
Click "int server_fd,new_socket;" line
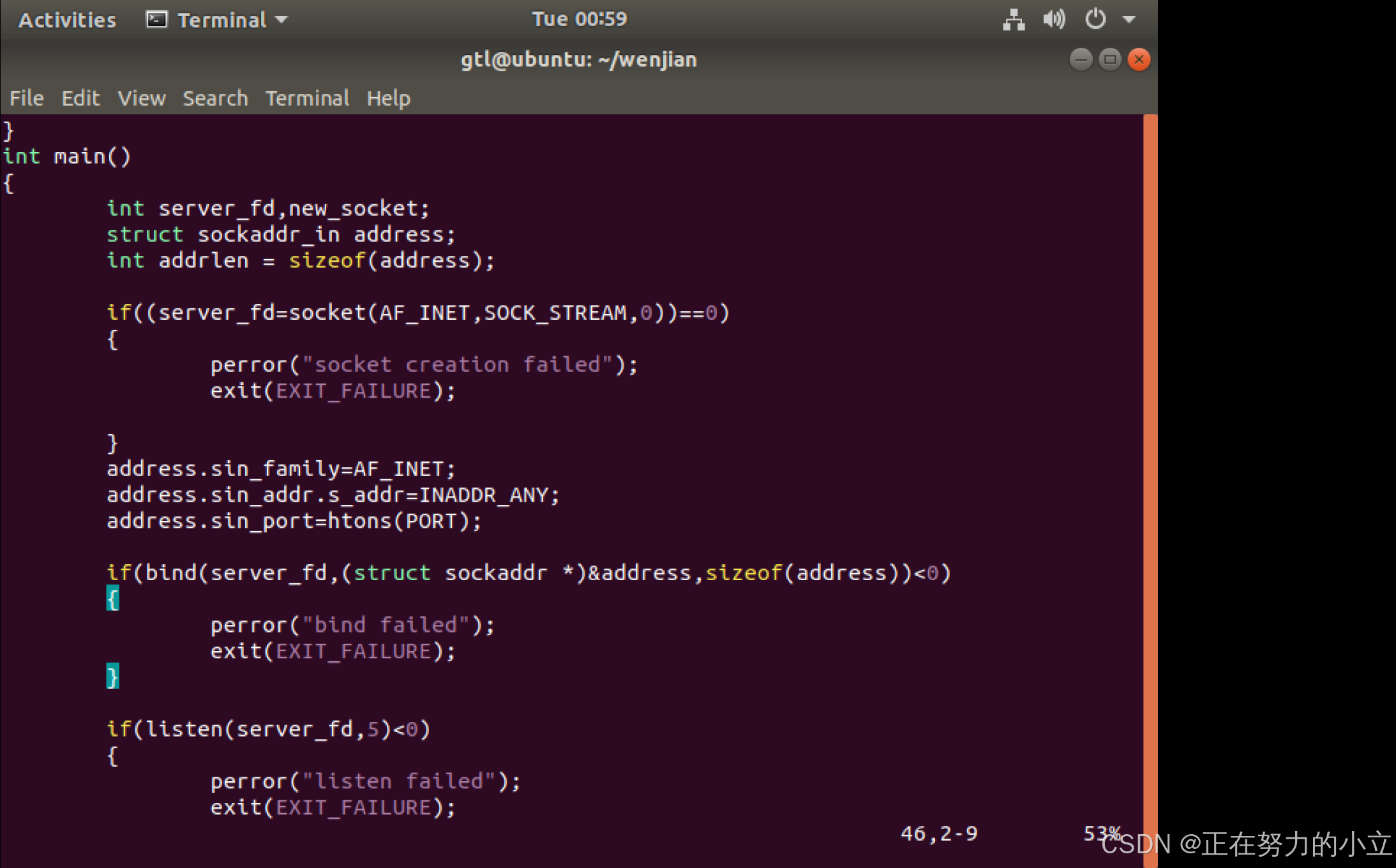268,208
